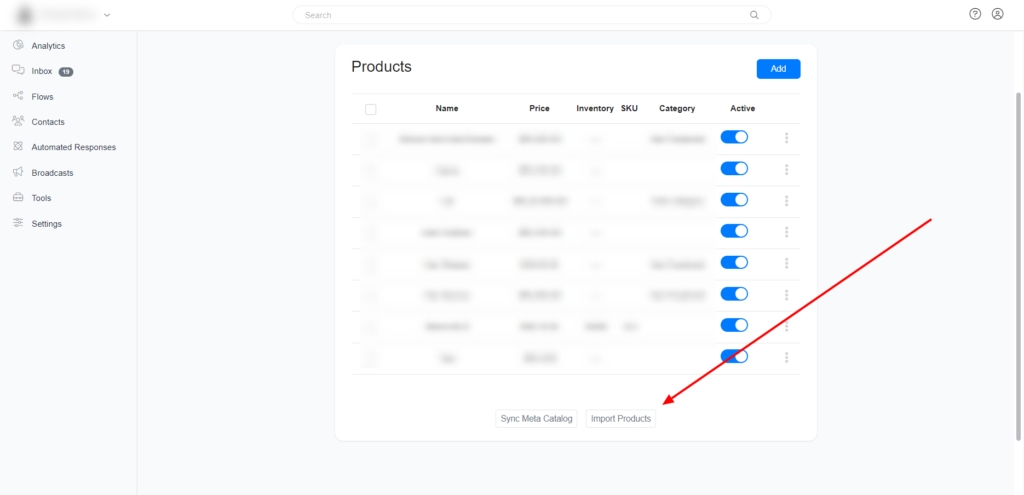Open the Inbox icon in sidebar

(x=18, y=71)
